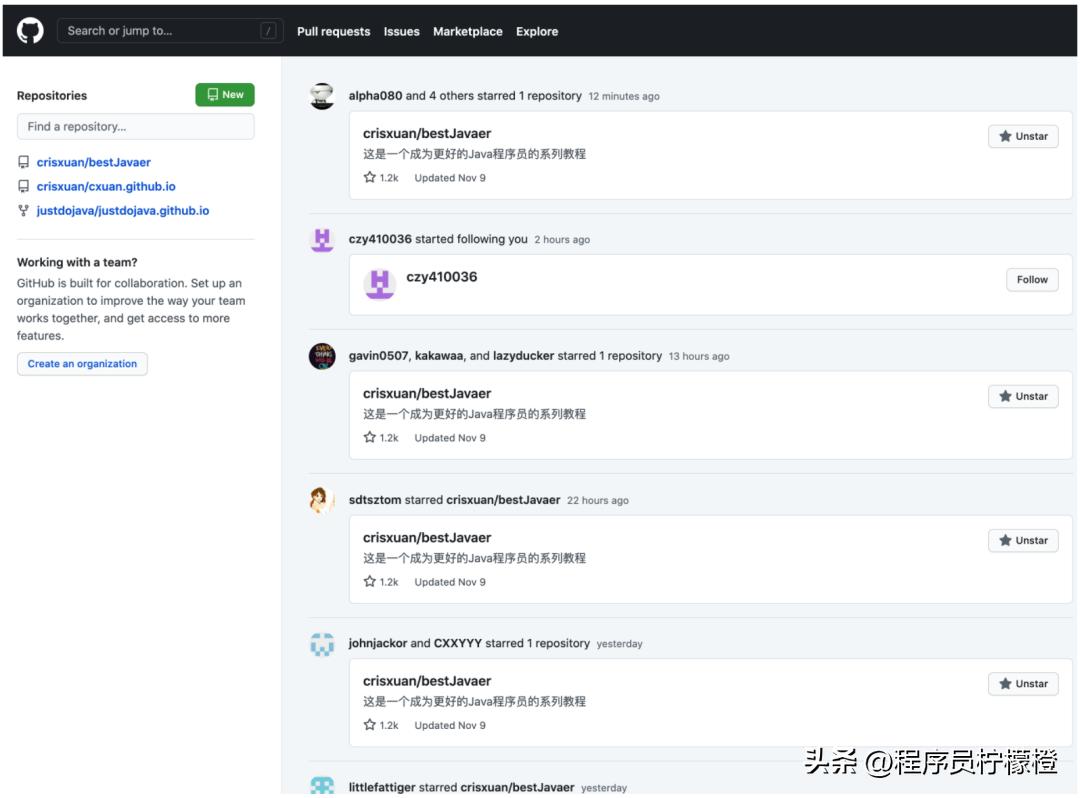The height and width of the screenshot is (798, 1080).
Task: Open Pull requests in top navigation
Action: click(x=333, y=32)
